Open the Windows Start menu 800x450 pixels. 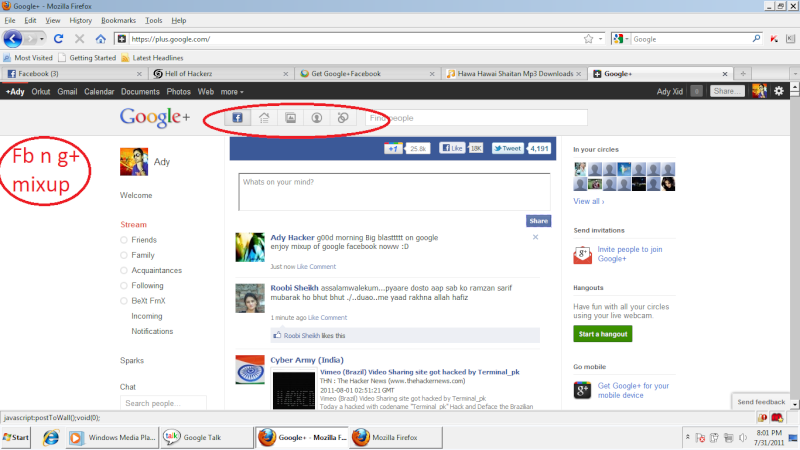[x=16, y=438]
